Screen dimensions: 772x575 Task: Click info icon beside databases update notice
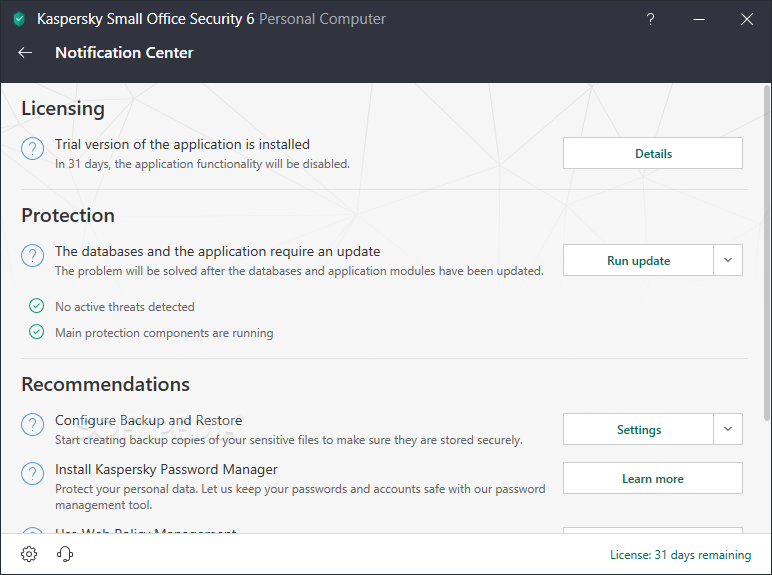tap(32, 256)
